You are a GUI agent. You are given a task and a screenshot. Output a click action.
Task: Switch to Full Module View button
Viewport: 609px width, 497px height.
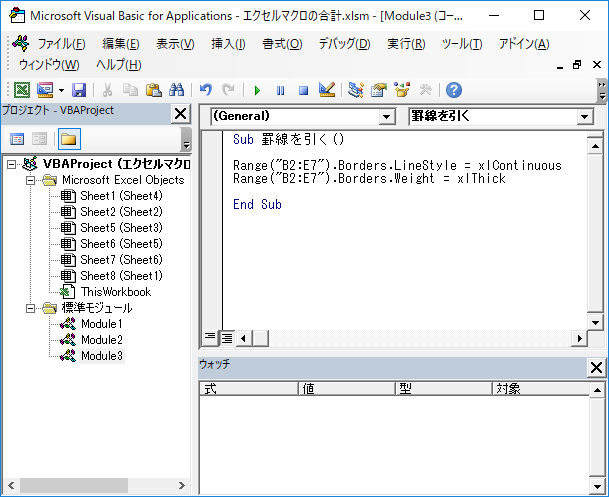(x=227, y=338)
